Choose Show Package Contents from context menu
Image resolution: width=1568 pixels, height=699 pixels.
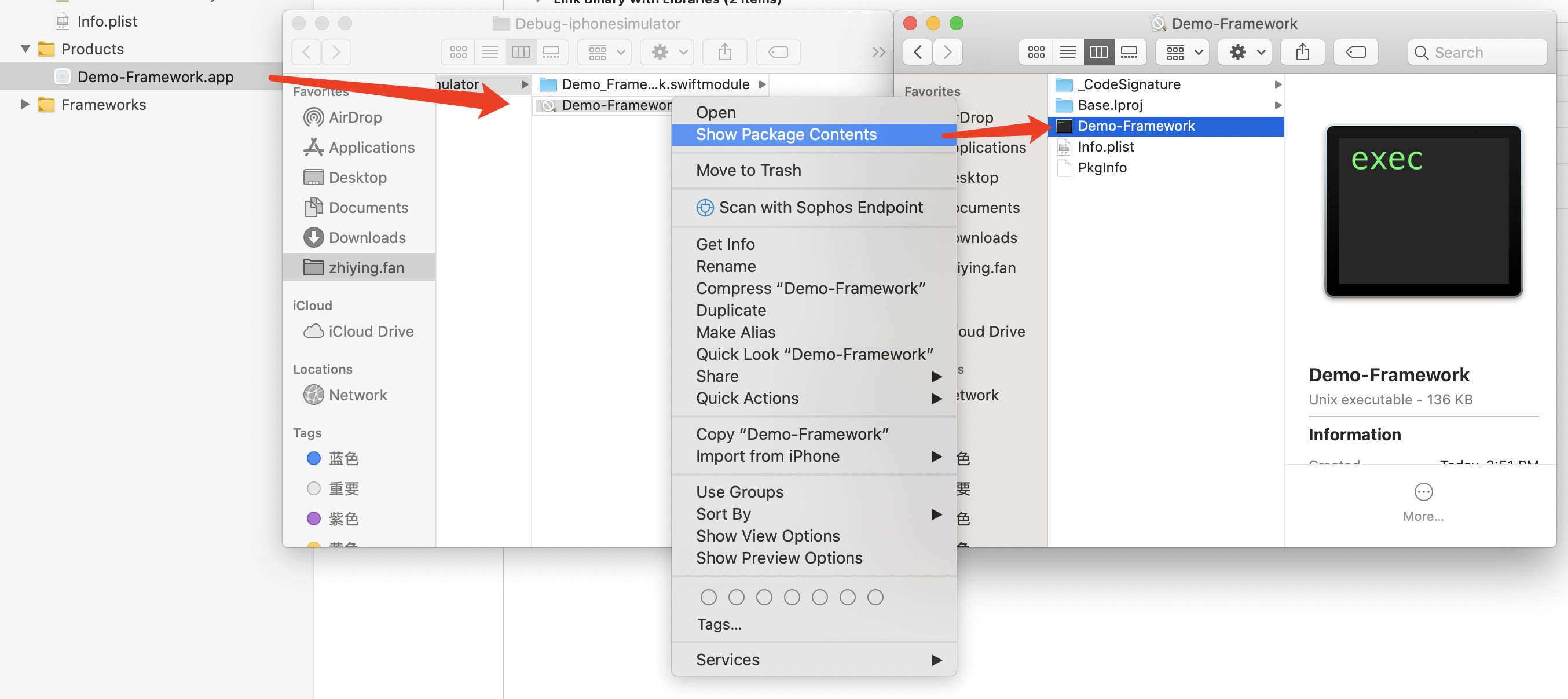[786, 134]
